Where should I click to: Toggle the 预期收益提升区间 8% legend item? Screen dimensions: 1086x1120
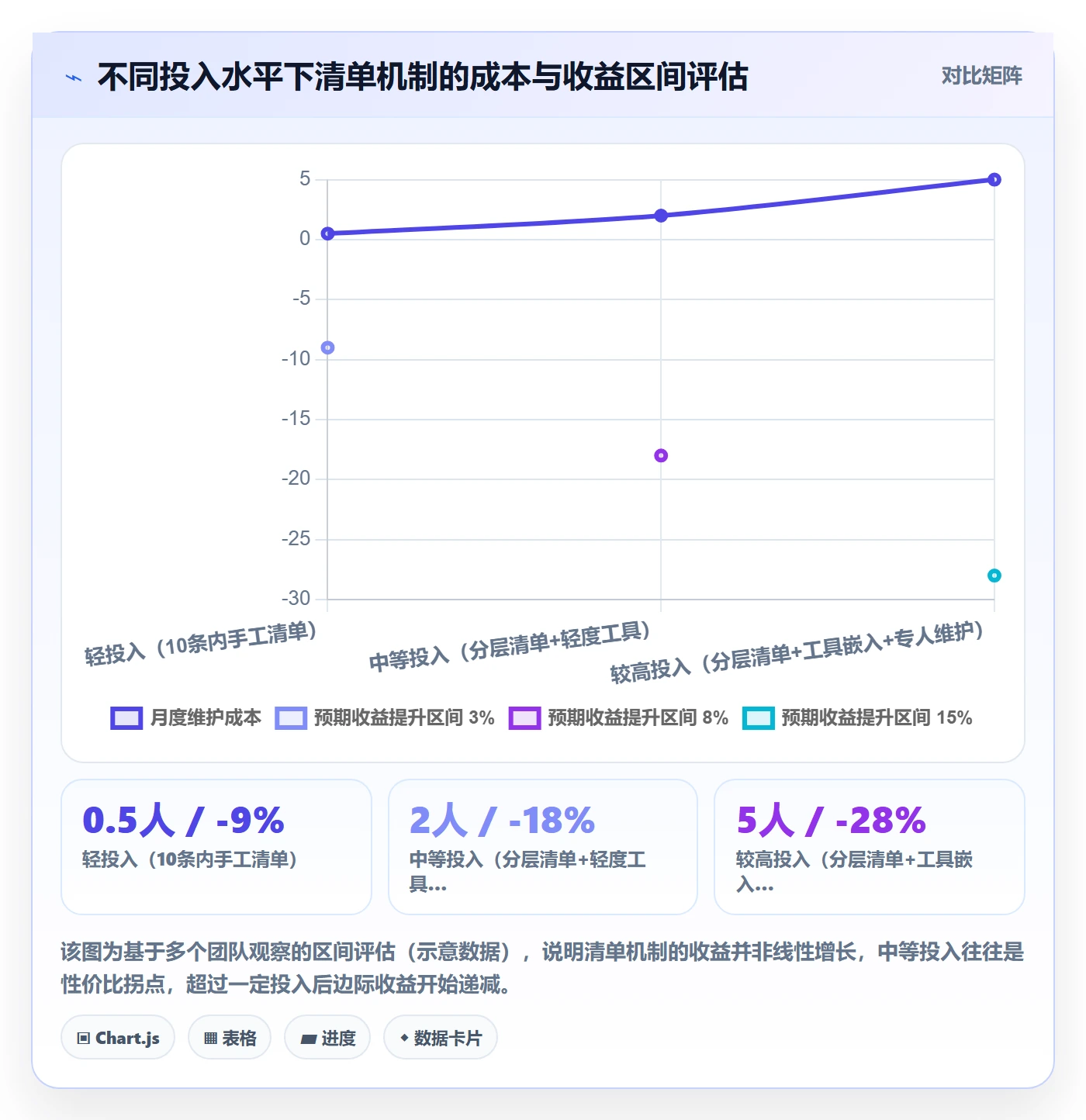(618, 718)
